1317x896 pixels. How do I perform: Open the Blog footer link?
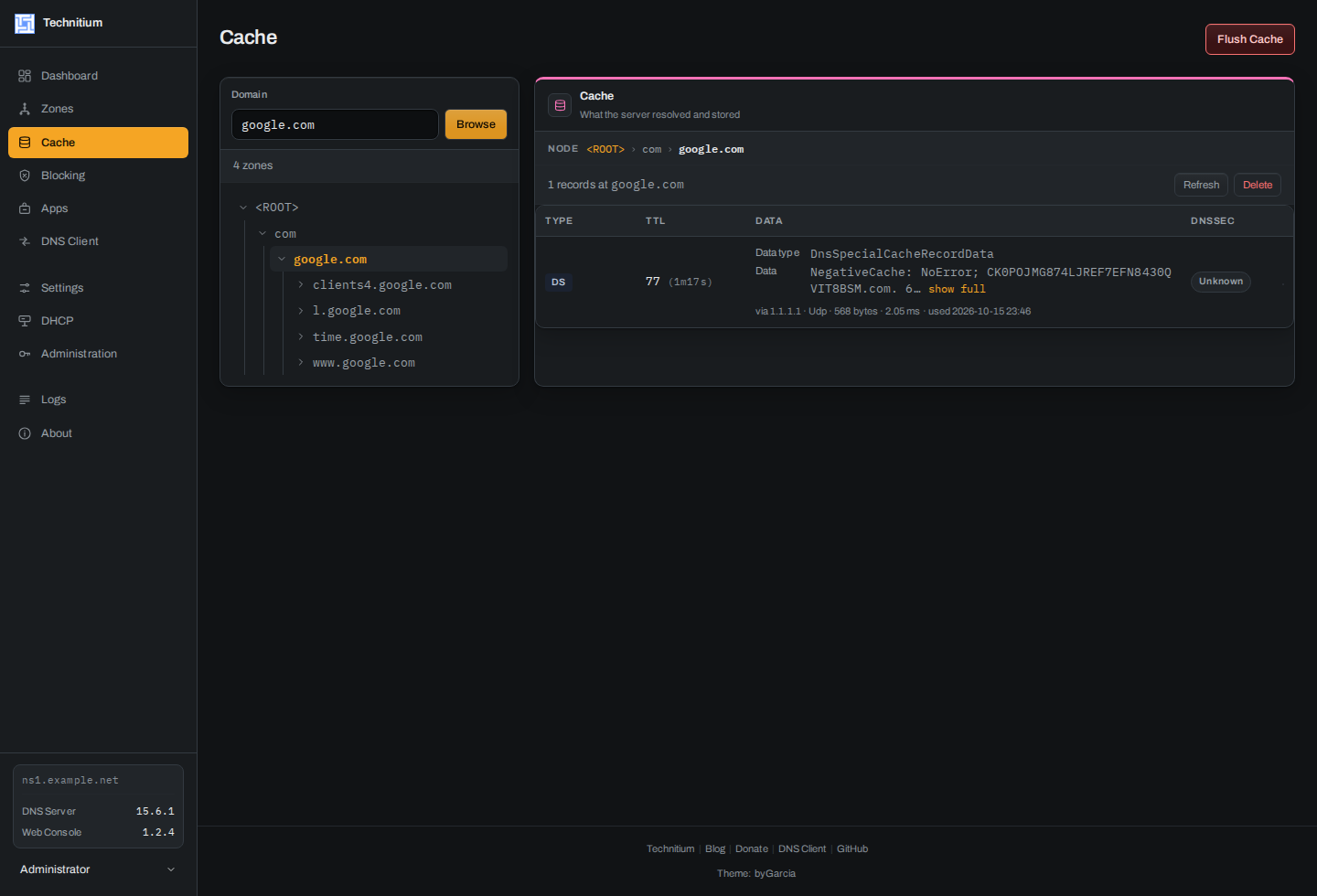point(715,849)
